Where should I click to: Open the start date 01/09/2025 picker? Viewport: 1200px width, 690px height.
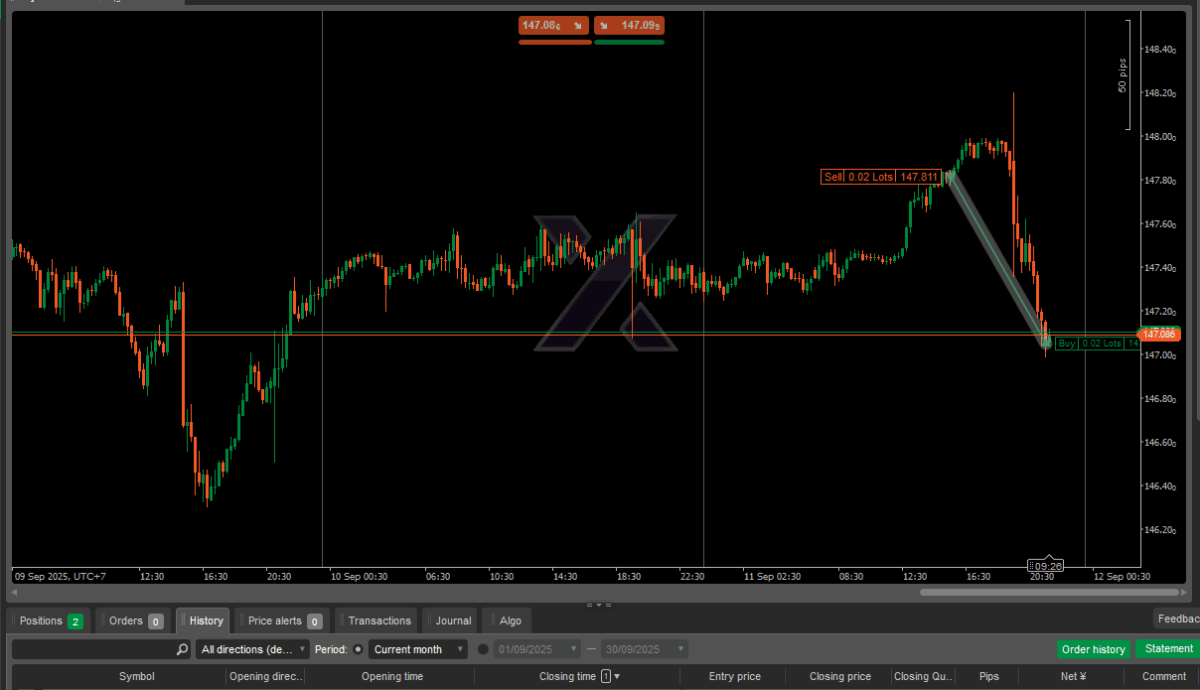click(537, 649)
